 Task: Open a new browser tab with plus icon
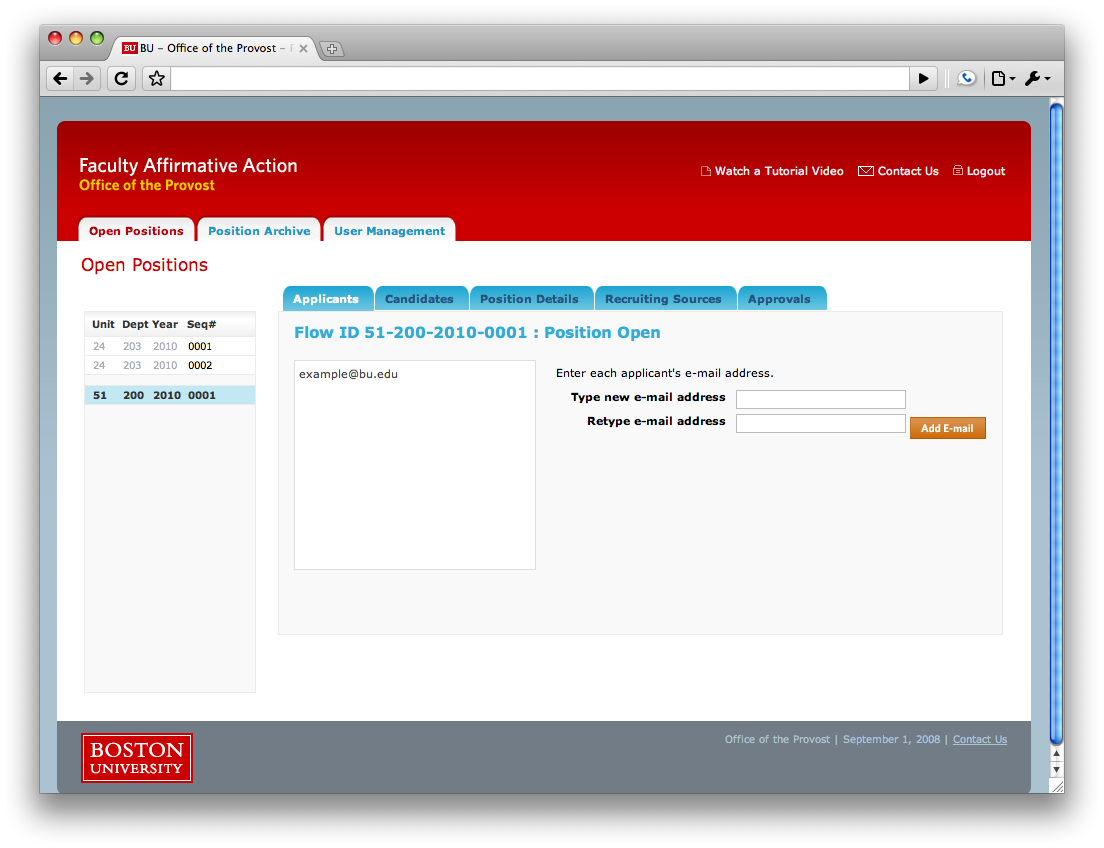pyautogui.click(x=332, y=49)
